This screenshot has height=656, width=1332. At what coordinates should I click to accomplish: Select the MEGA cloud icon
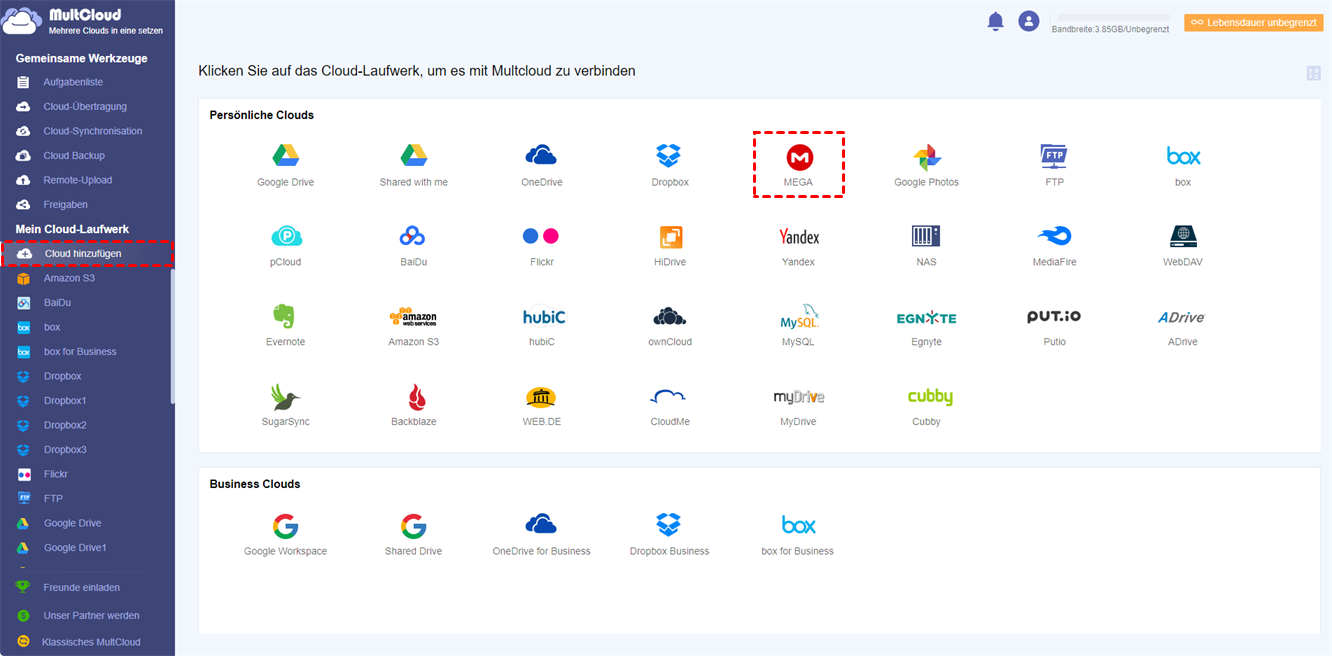[798, 157]
